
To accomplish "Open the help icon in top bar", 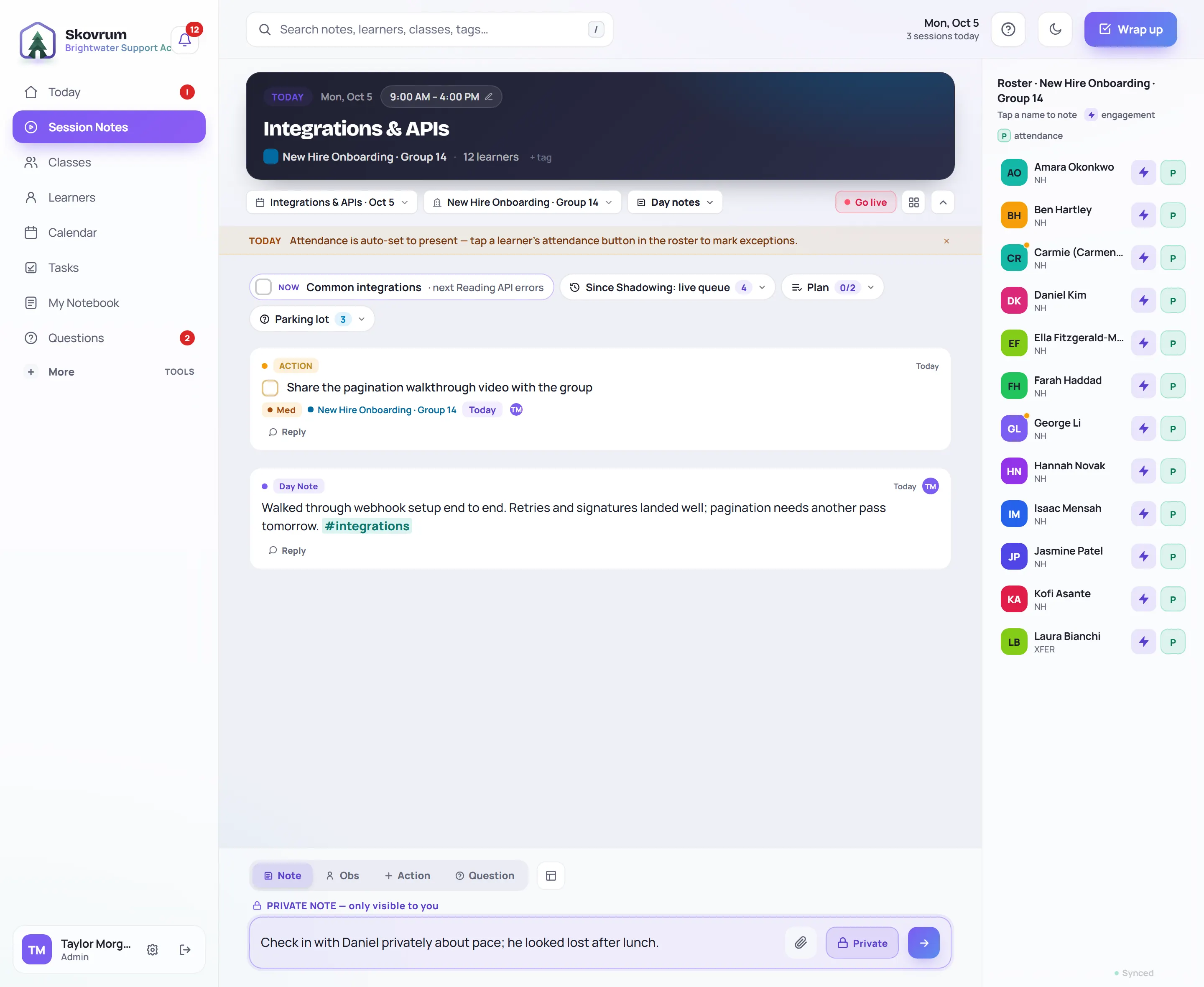I will [x=1008, y=29].
